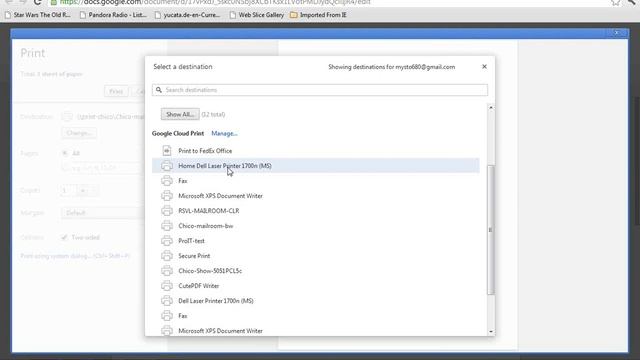Open the Imported From IE bookmarks folder
Viewport: 640px width, 360px height.
click(318, 15)
